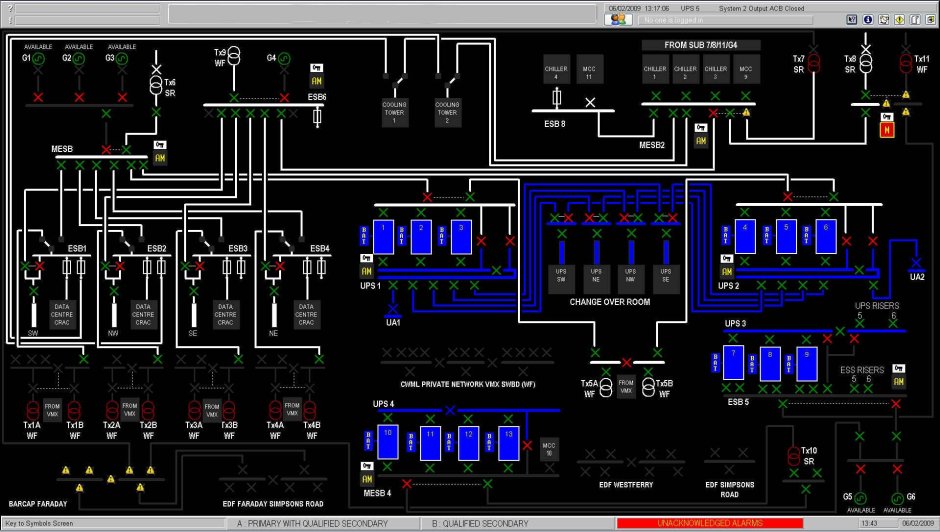Open the UPS SW changeover block
Screen dimensions: 940x532
[x=561, y=279]
